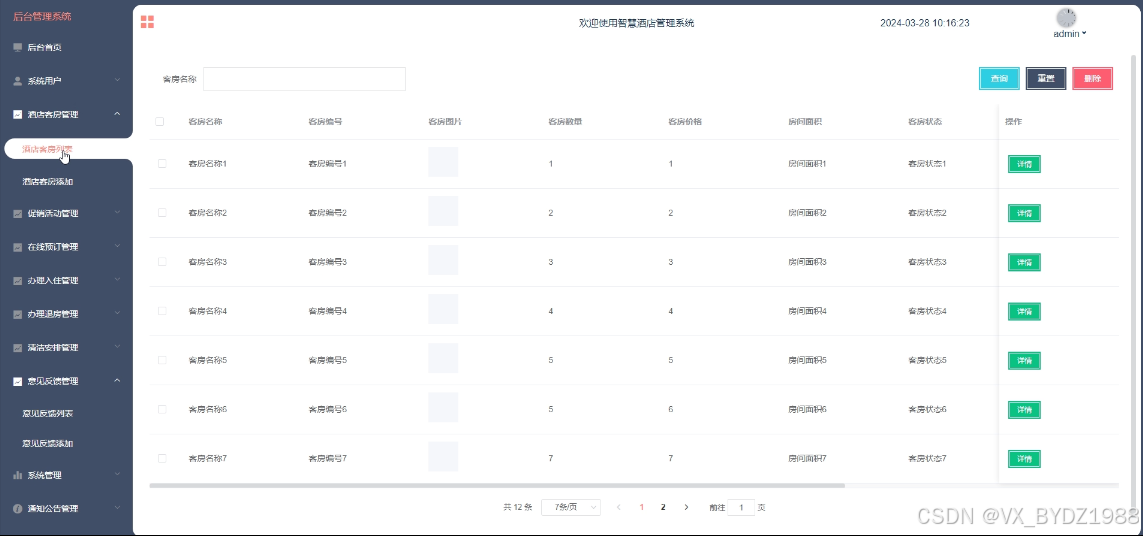Expand the 系统用户 menu chevron
This screenshot has height=536, width=1143.
point(117,80)
